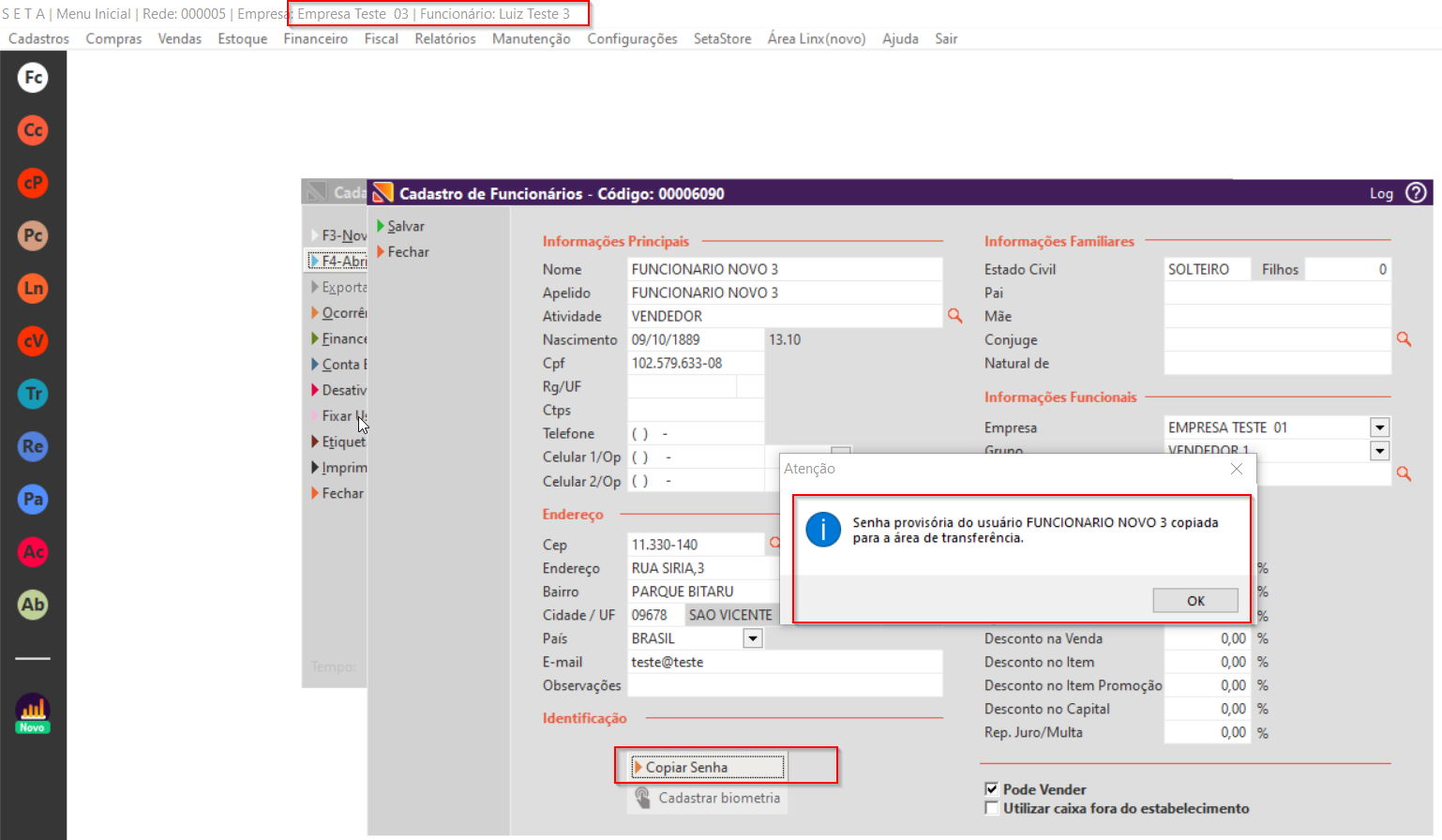The height and width of the screenshot is (840, 1442).
Task: Click the help question mark icon
Action: pyautogui.click(x=1416, y=193)
